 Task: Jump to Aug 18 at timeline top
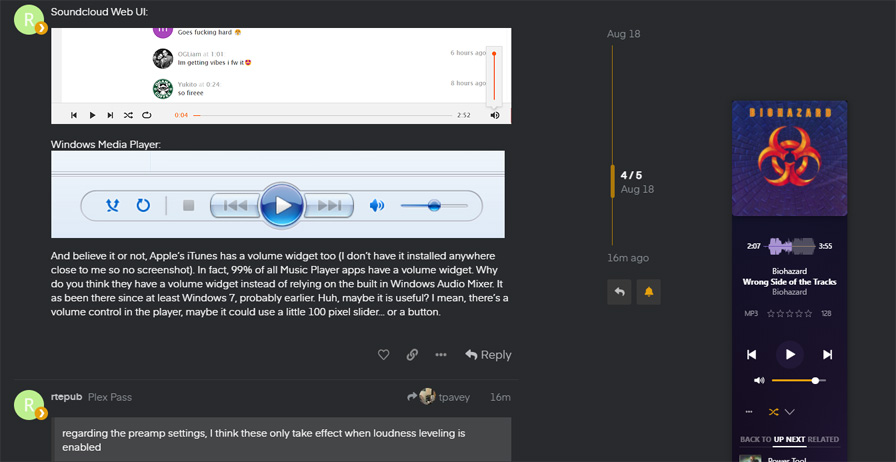pyautogui.click(x=623, y=34)
